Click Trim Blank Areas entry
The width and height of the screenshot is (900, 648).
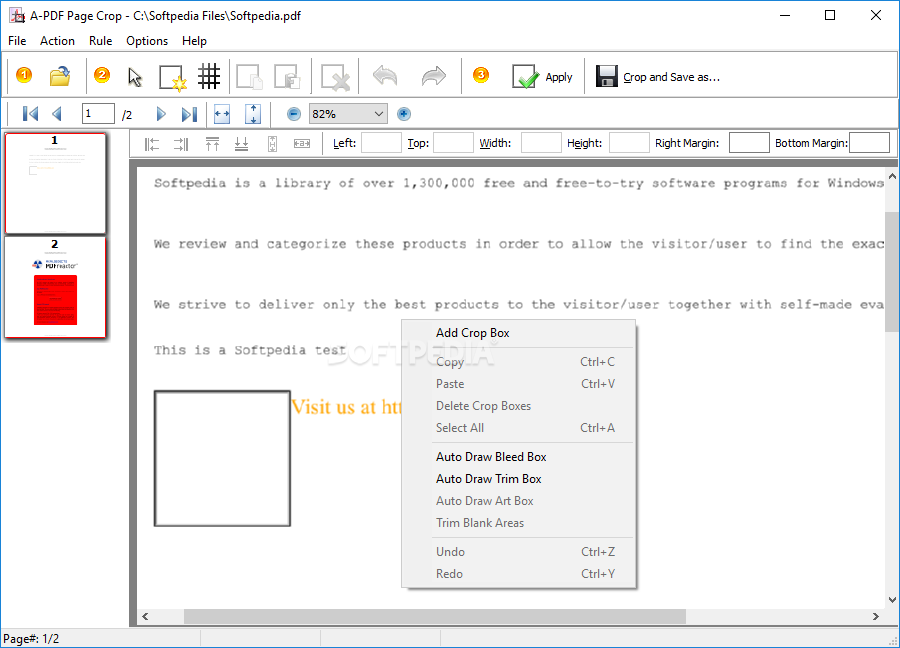coord(519,523)
